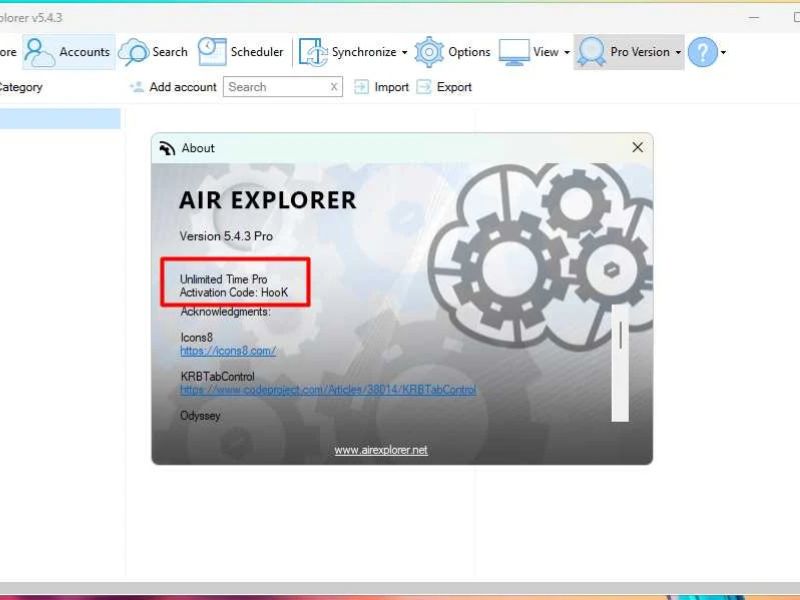The image size is (800, 600).
Task: Click the Activation Code: HooK text
Action: click(x=234, y=292)
